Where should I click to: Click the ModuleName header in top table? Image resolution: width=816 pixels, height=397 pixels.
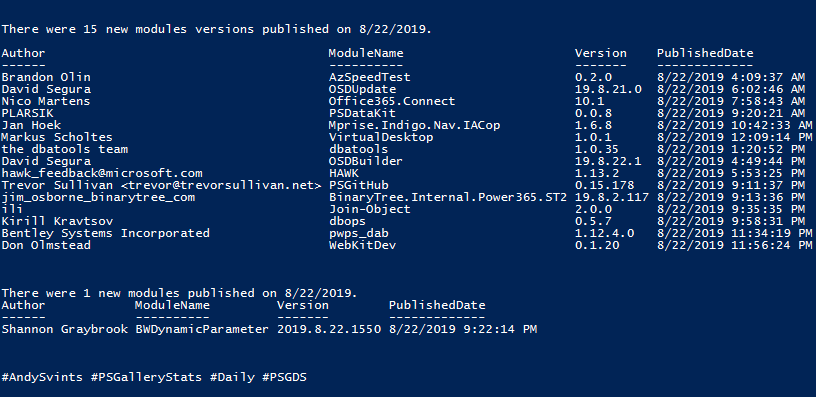click(x=366, y=53)
